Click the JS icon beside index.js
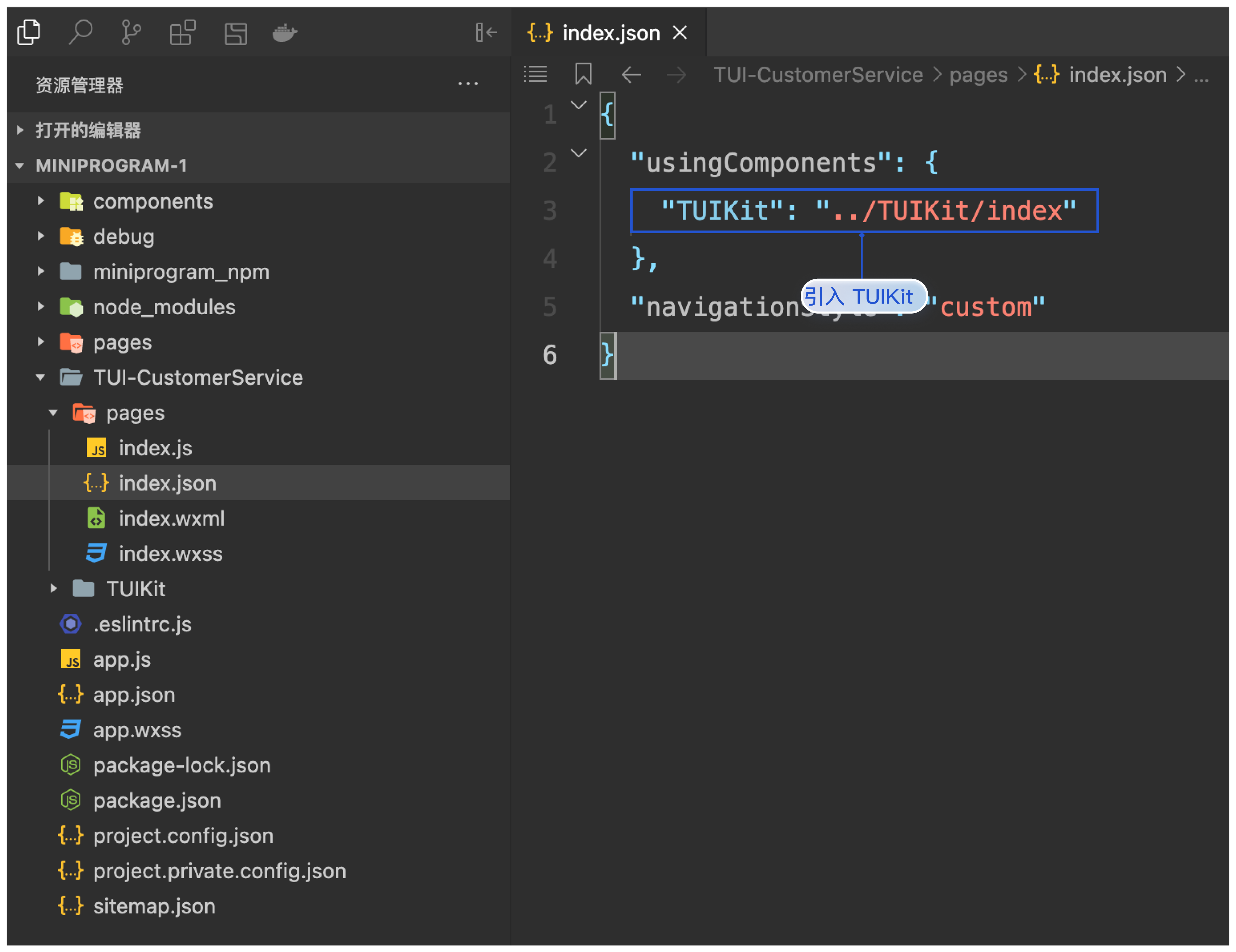This screenshot has width=1236, height=952. click(x=96, y=448)
